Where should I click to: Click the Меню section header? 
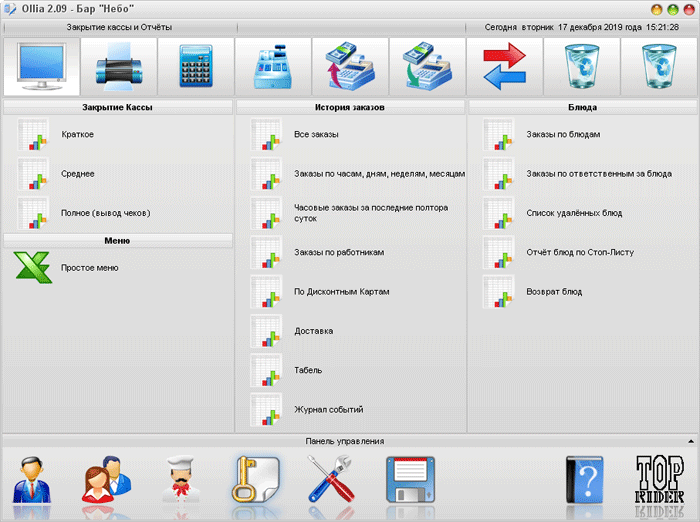117,241
